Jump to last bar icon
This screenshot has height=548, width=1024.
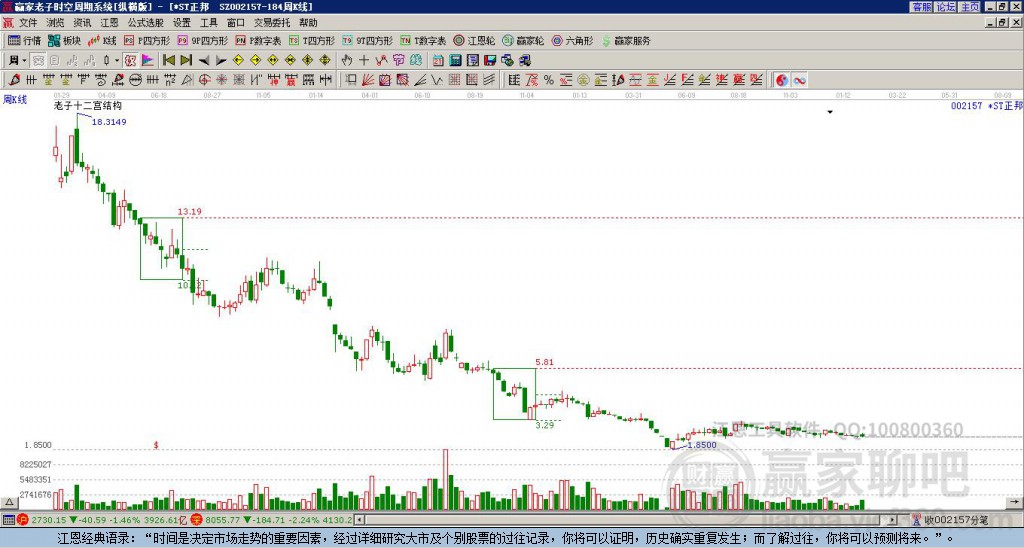[186, 60]
